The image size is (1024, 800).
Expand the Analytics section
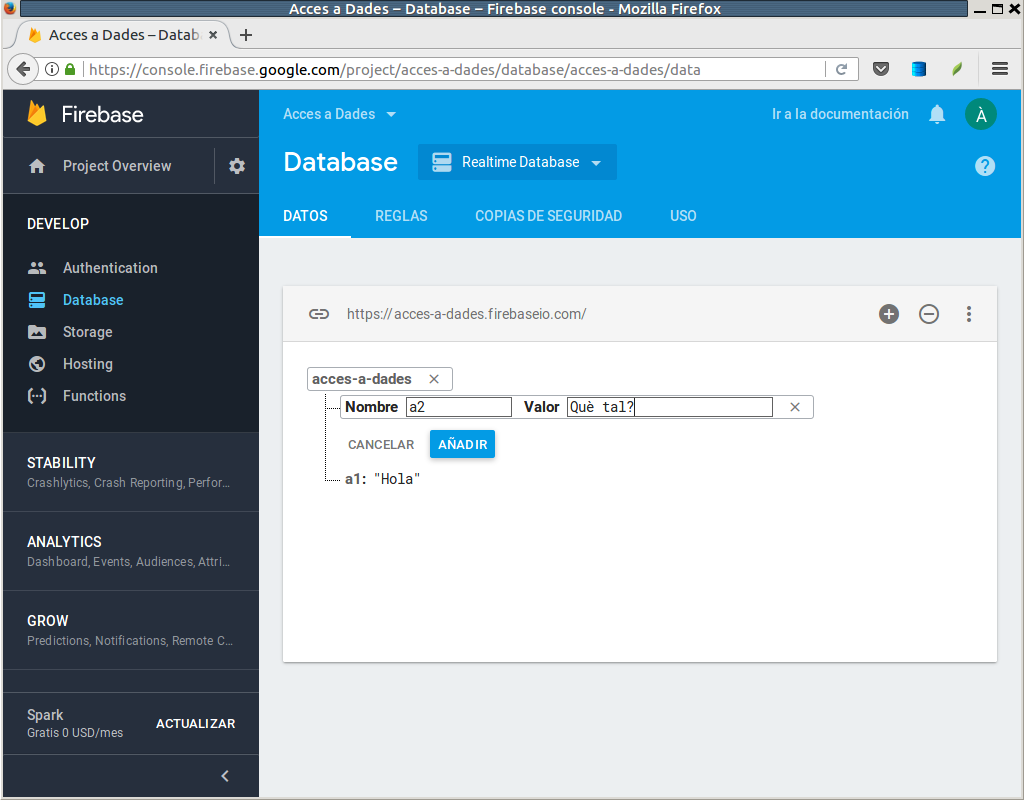click(131, 551)
